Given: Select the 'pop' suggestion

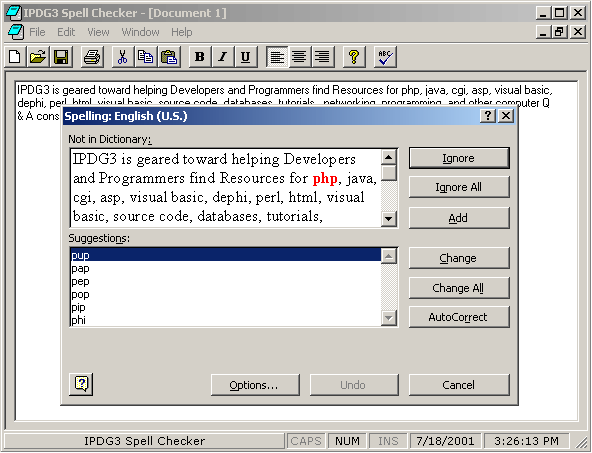Looking at the screenshot, I should click(x=225, y=294).
